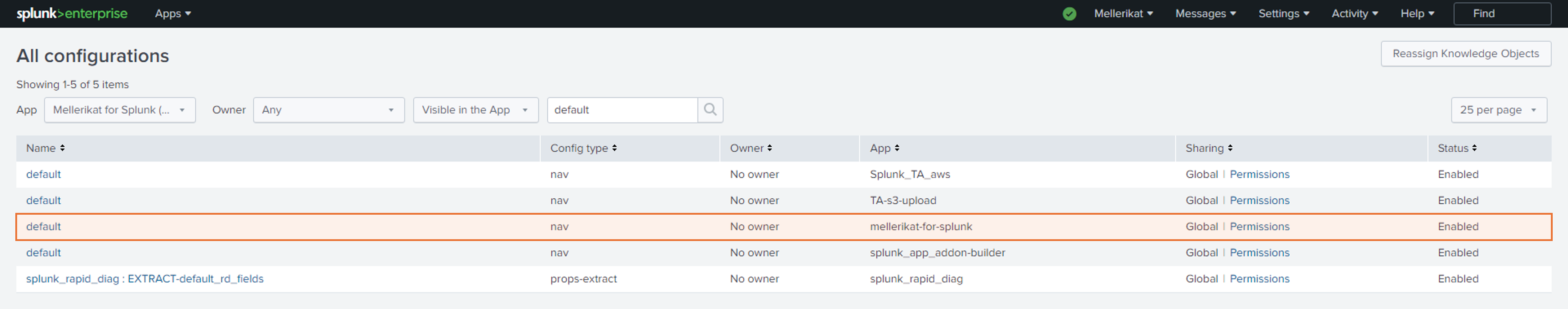The image size is (1568, 309).
Task: Open the Help menu
Action: tap(1417, 14)
